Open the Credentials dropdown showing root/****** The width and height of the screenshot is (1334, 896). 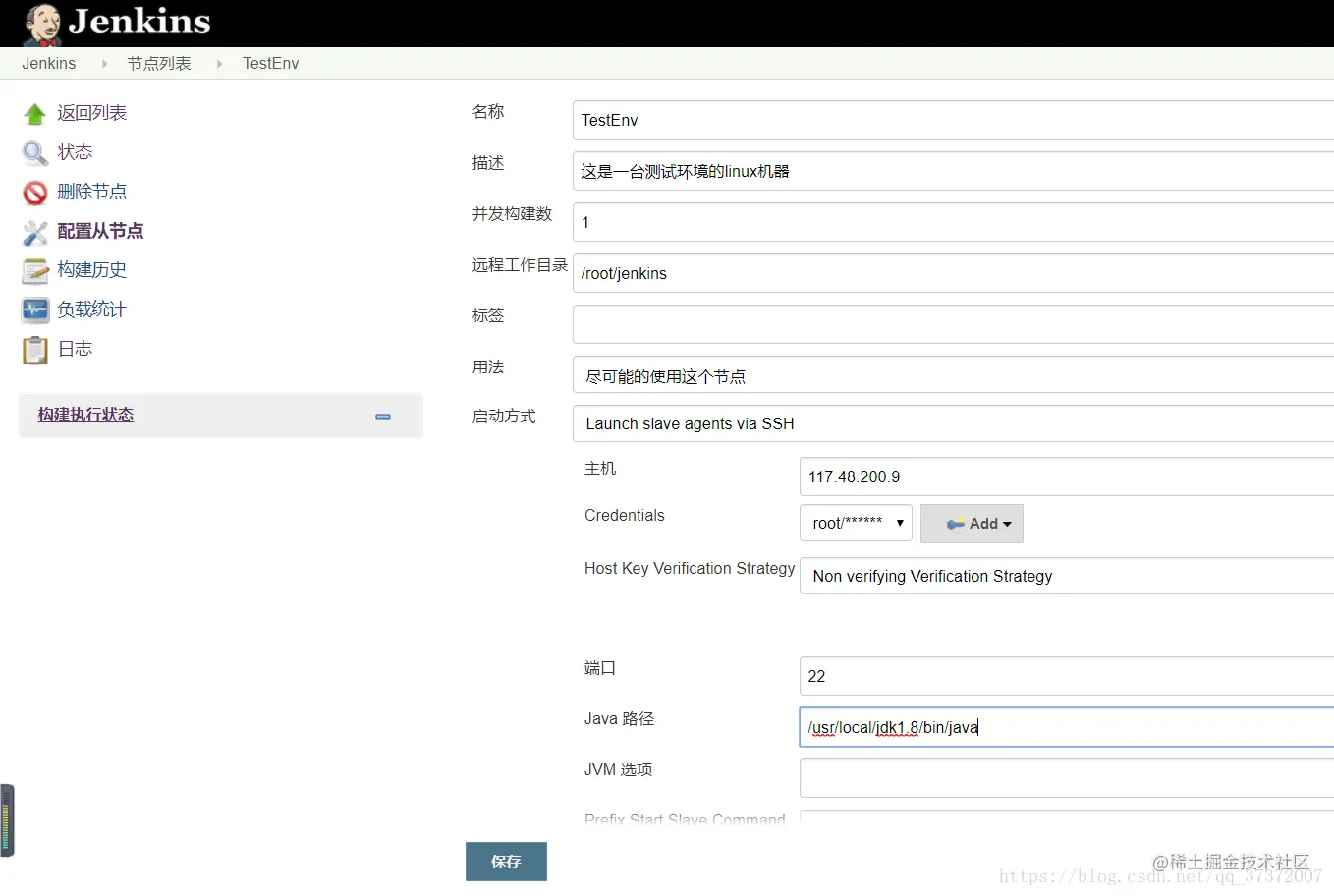coord(856,523)
